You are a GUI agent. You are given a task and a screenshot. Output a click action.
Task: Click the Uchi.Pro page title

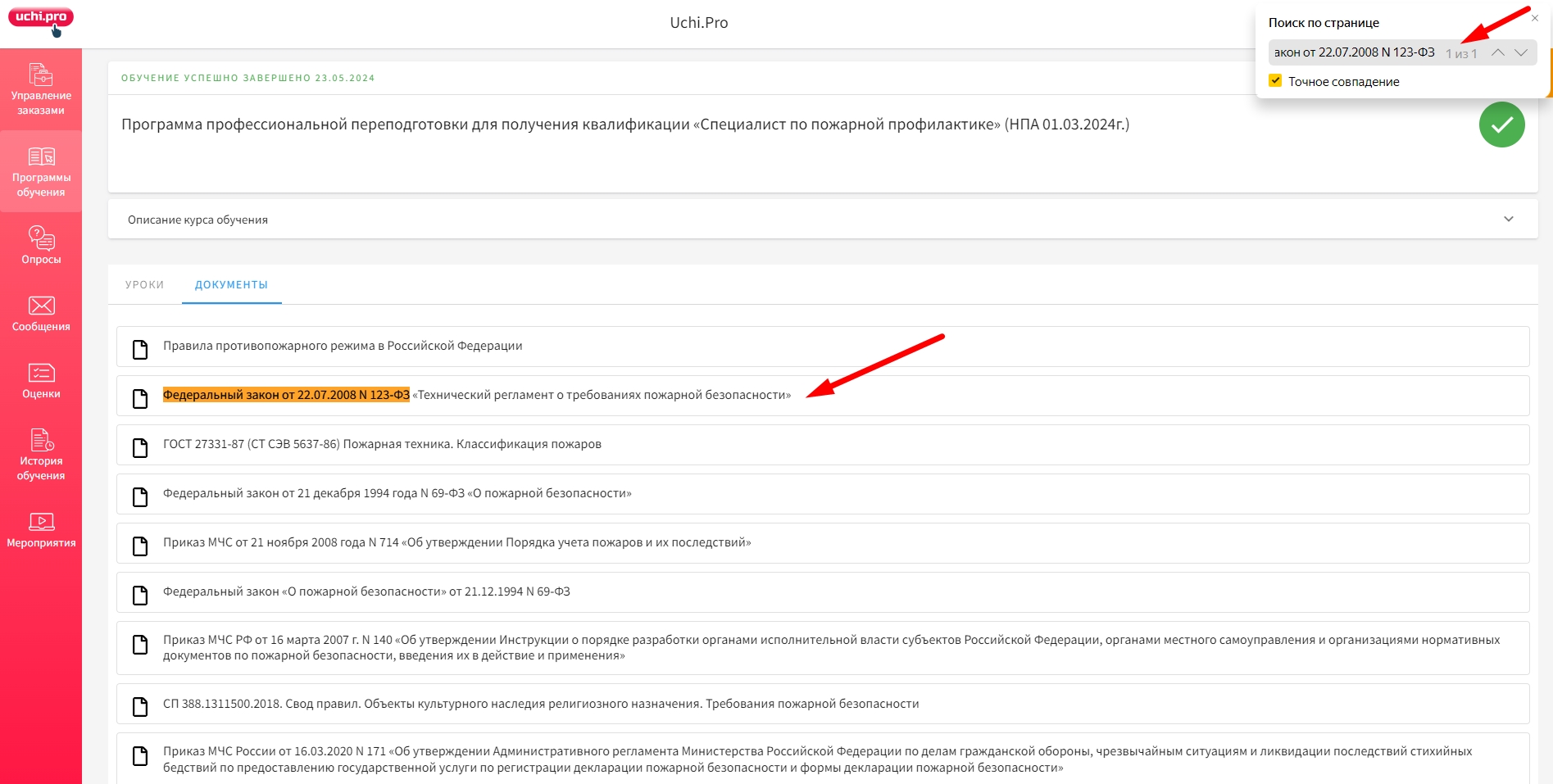coord(698,23)
